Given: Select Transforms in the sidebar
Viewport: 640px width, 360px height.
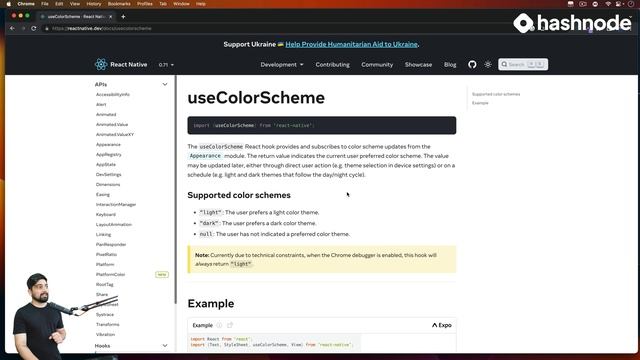Looking at the screenshot, I should 108,324.
